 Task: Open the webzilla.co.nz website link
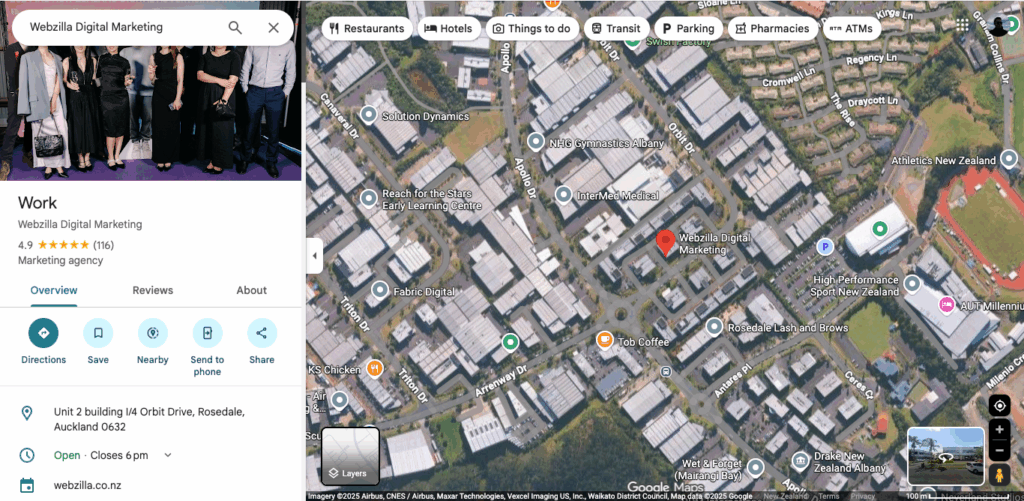[88, 485]
